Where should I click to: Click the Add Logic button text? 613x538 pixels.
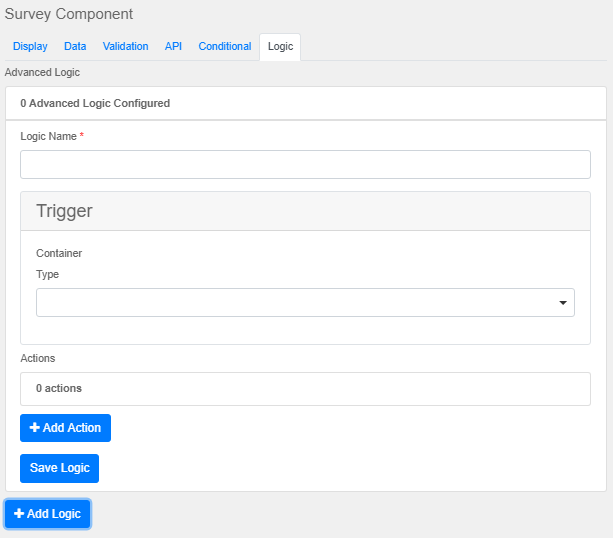54,514
